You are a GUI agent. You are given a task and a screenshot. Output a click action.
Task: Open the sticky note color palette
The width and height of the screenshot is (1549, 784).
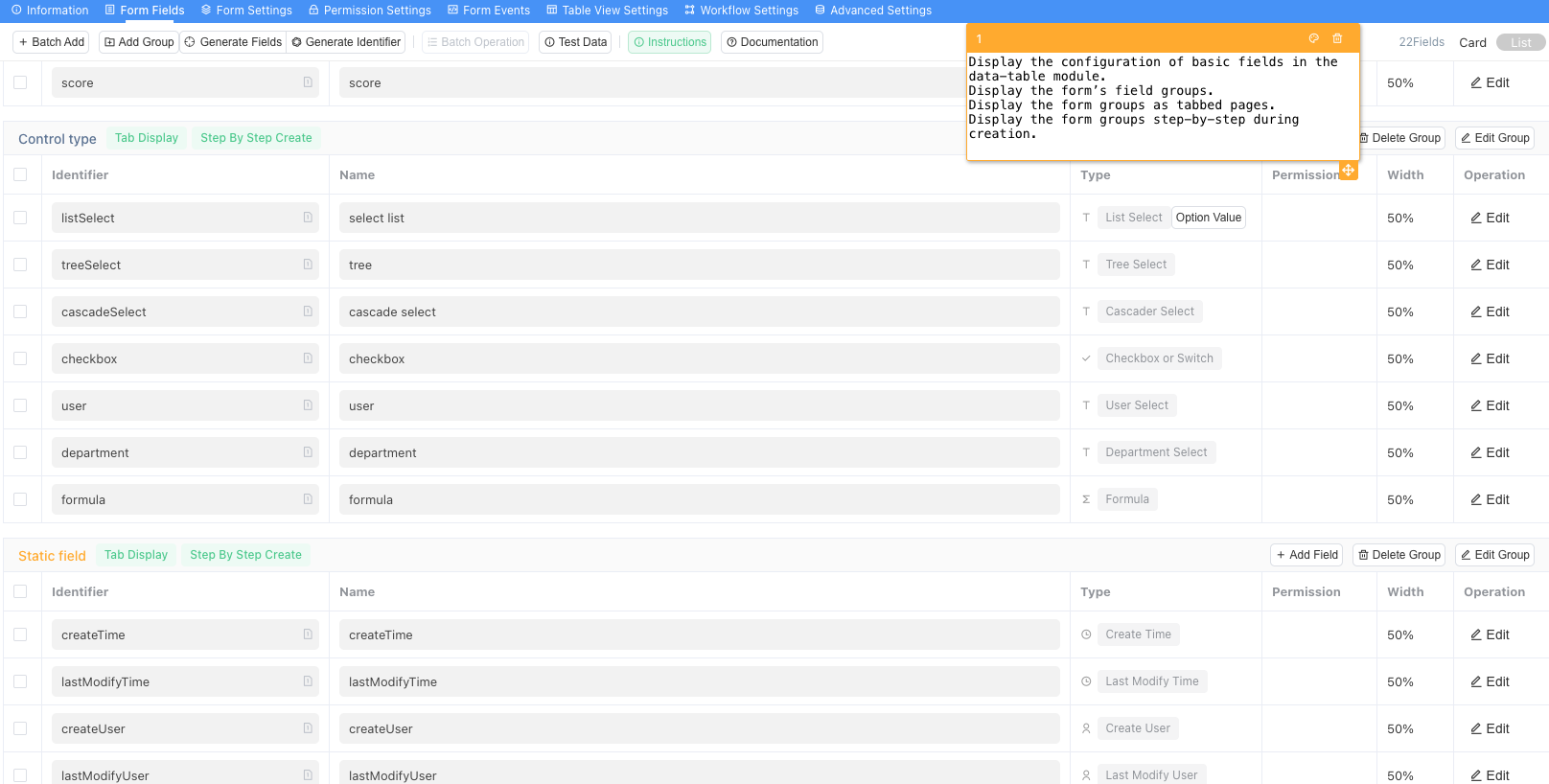click(1313, 38)
